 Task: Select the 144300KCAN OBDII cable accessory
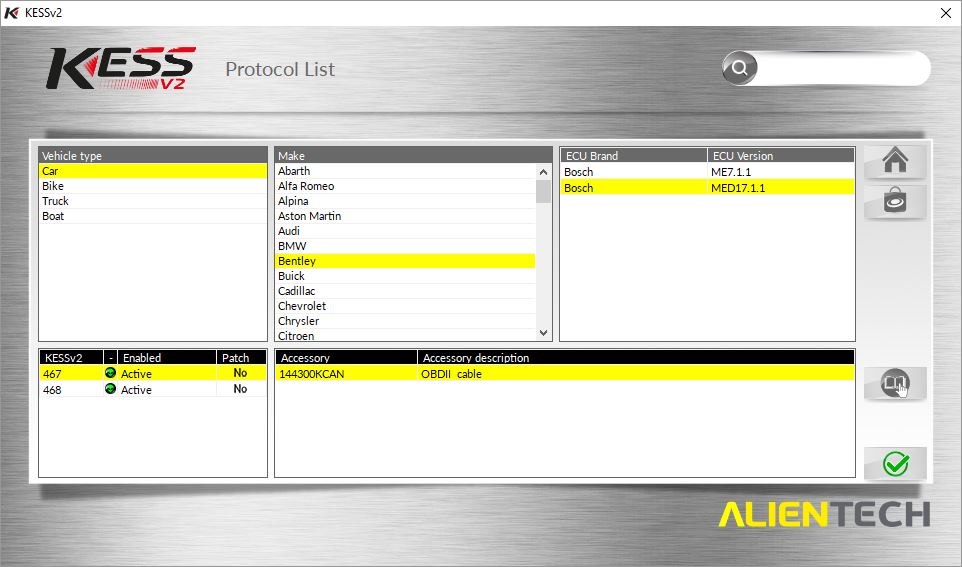pyautogui.click(x=564, y=374)
